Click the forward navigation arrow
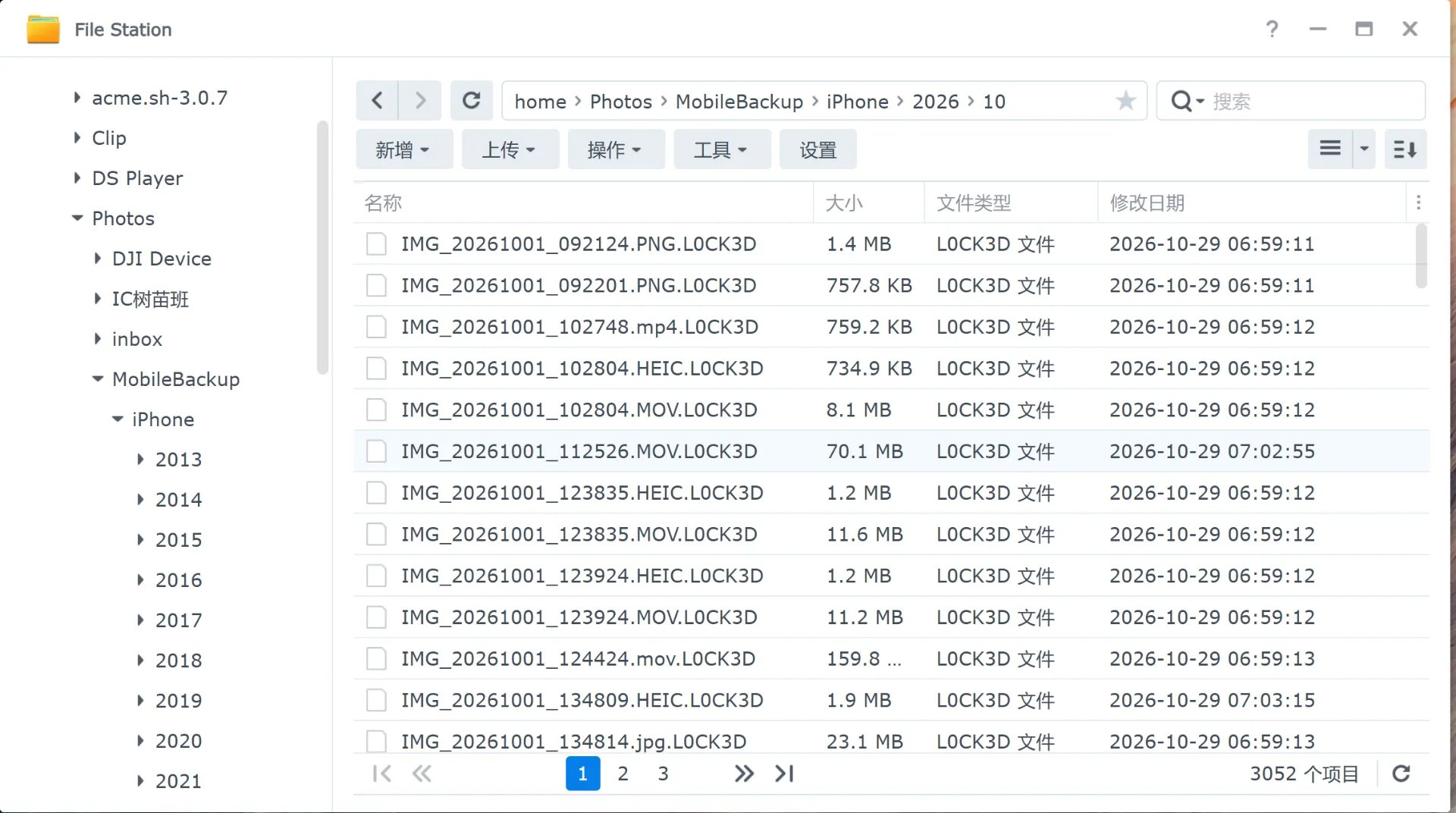Image resolution: width=1456 pixels, height=813 pixels. pos(420,101)
